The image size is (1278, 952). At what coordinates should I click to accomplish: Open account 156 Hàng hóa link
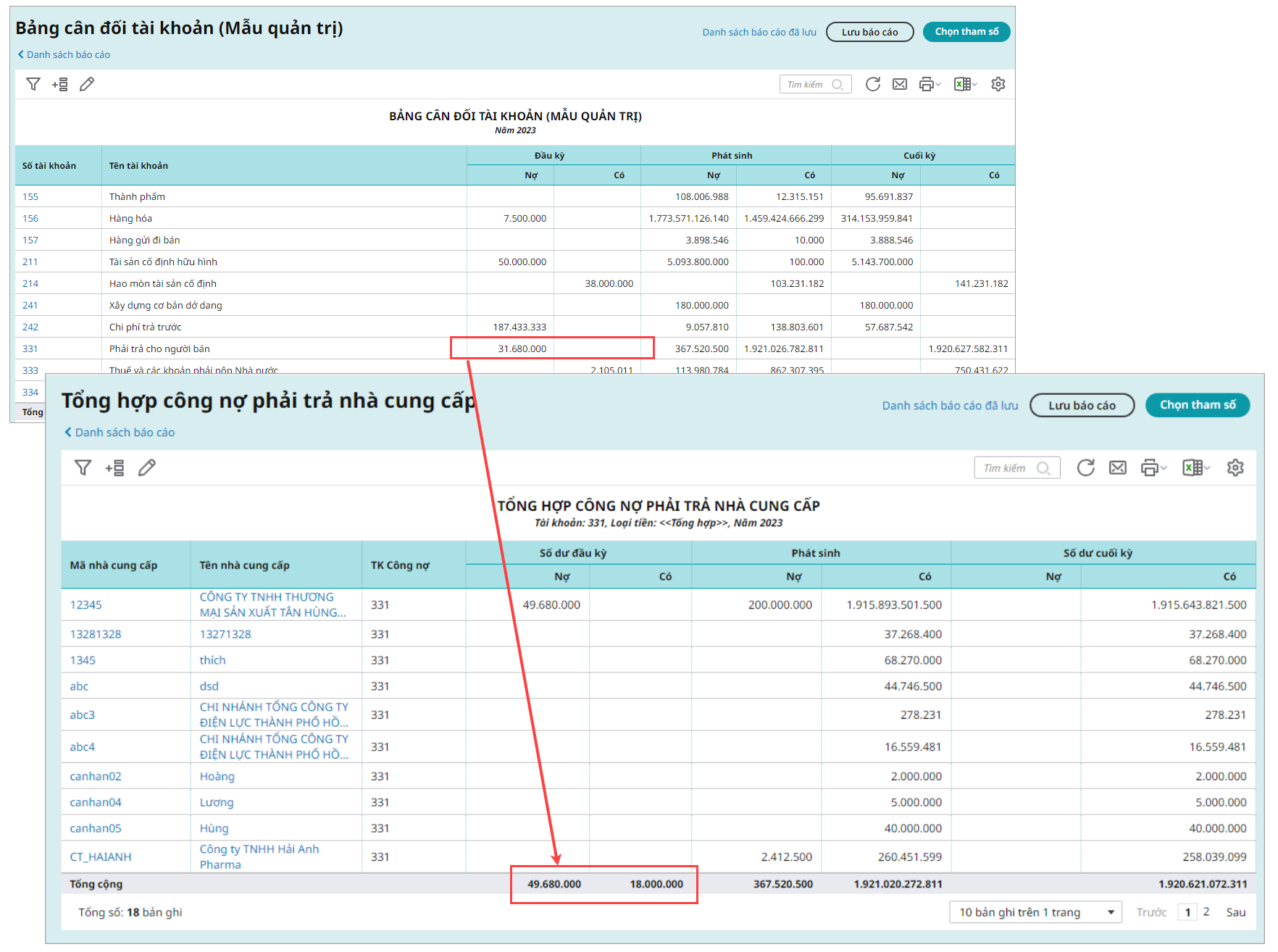[30, 219]
